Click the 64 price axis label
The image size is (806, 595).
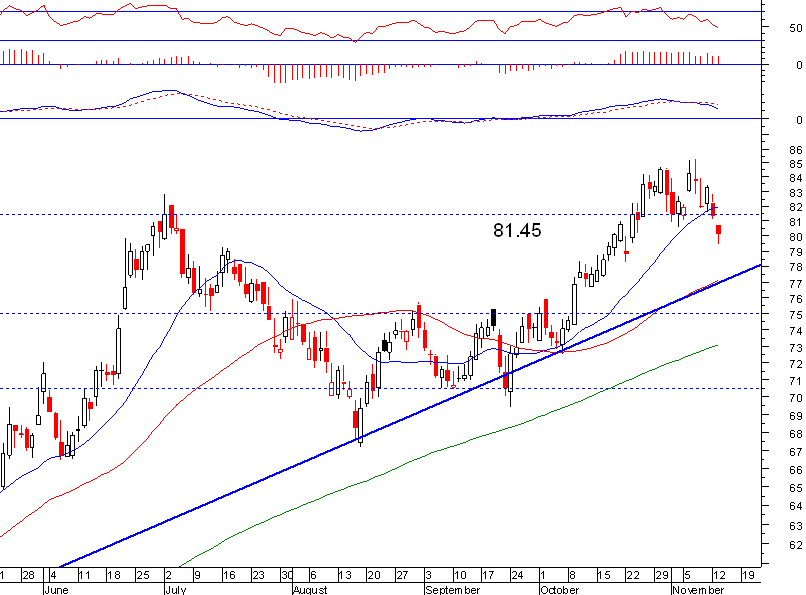796,507
